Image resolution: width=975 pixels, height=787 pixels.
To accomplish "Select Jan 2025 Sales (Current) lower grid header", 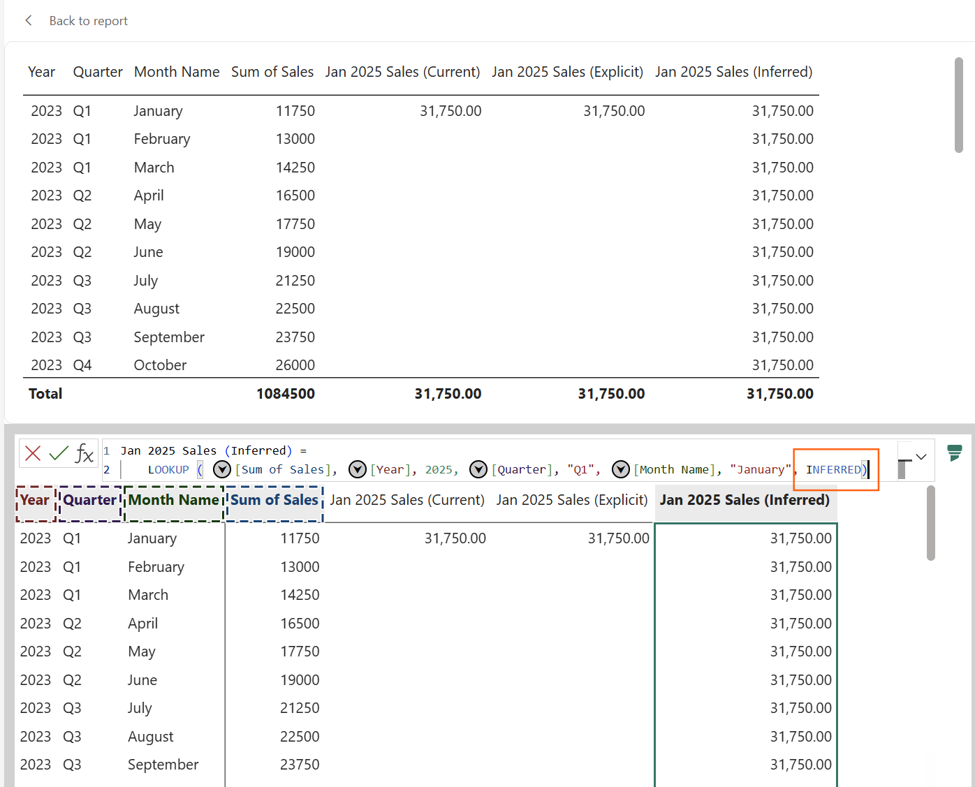I will click(407, 500).
